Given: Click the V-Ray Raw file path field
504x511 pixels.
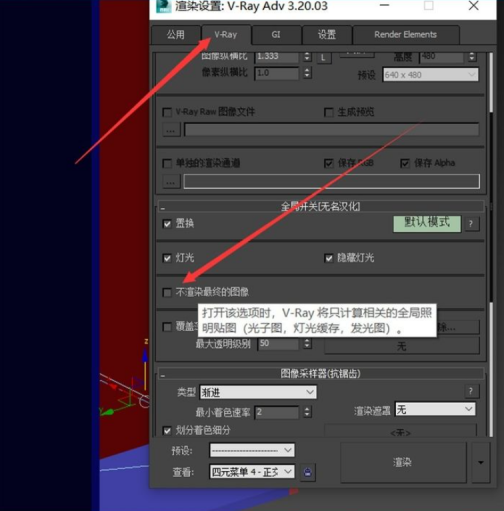Looking at the screenshot, I should pyautogui.click(x=331, y=130).
